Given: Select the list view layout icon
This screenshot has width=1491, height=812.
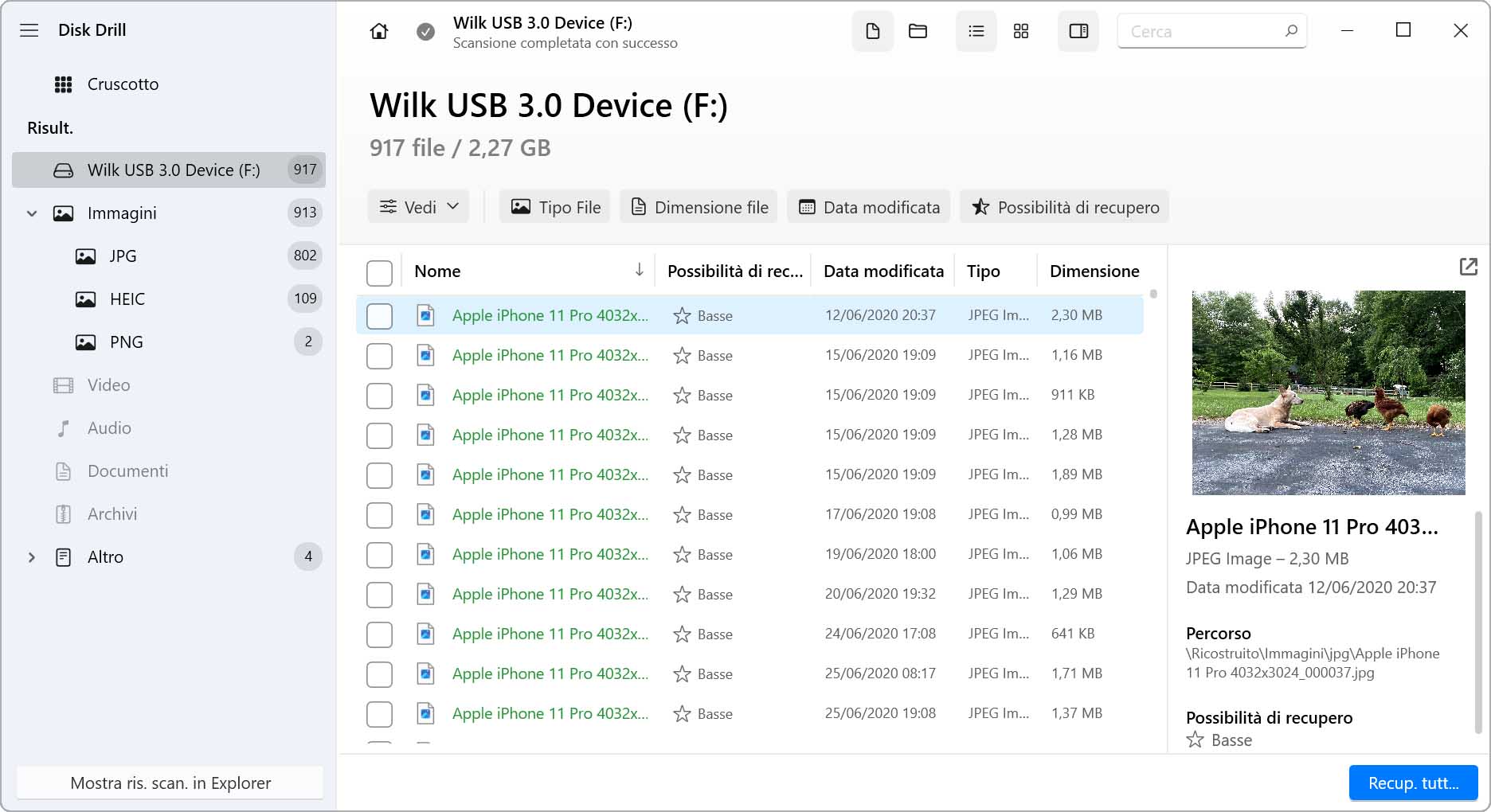Looking at the screenshot, I should pyautogui.click(x=976, y=31).
